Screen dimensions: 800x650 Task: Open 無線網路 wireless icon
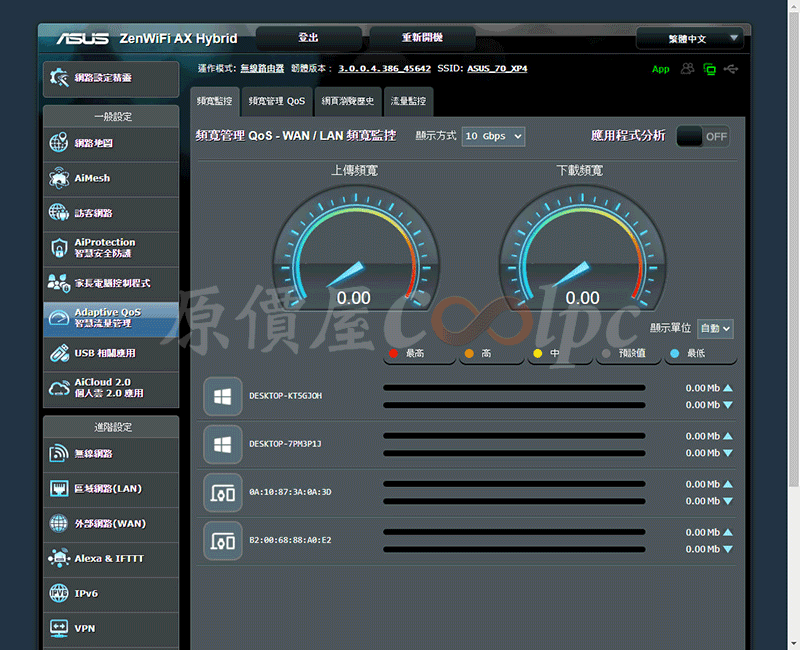pyautogui.click(x=59, y=453)
